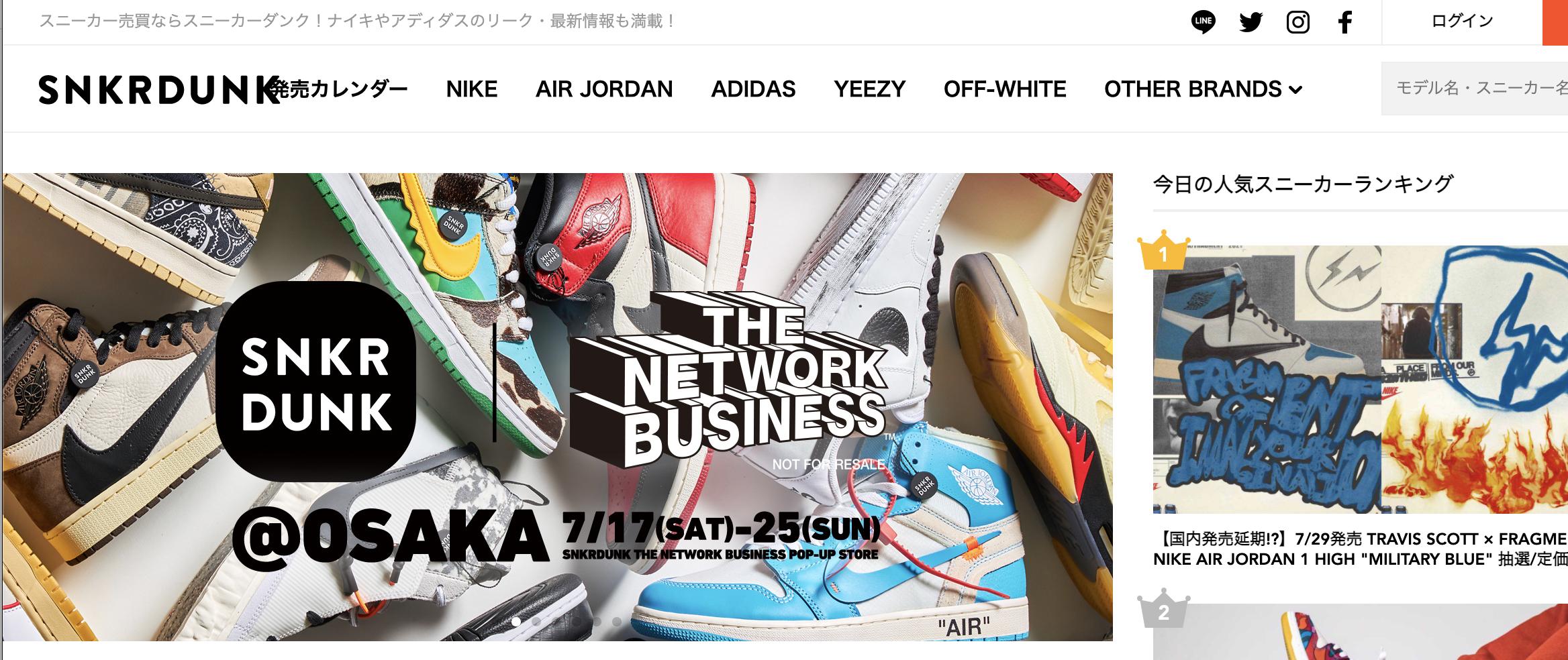Open the Twitter bird icon

point(1251,23)
